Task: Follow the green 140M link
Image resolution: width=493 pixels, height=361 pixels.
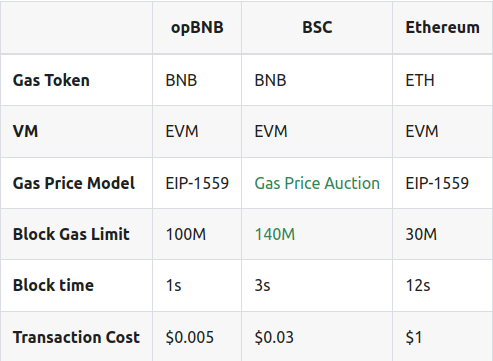Action: click(275, 234)
